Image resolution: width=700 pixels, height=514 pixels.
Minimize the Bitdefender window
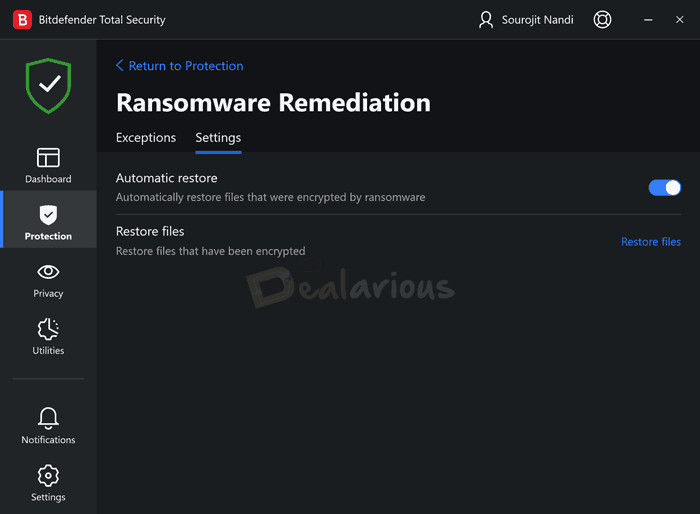(648, 20)
